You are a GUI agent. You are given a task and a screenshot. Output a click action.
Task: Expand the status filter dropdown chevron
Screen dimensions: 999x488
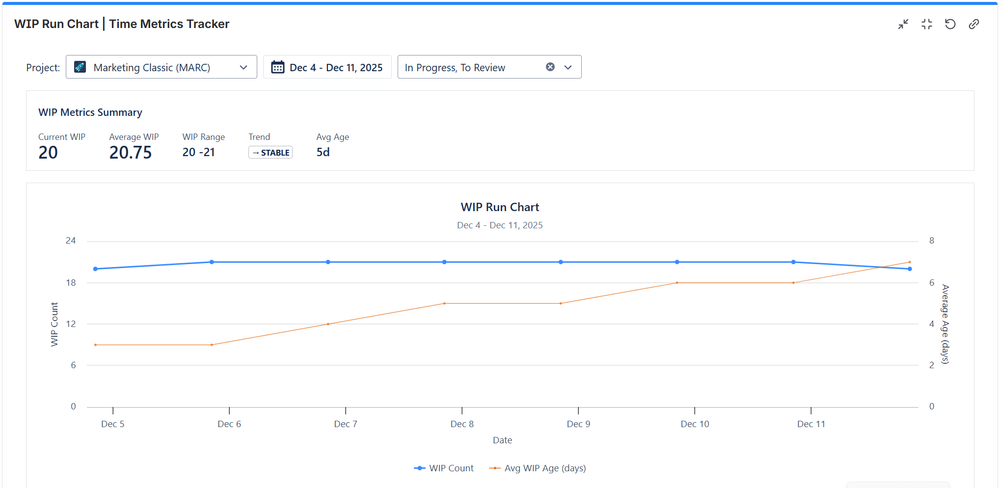(x=568, y=67)
